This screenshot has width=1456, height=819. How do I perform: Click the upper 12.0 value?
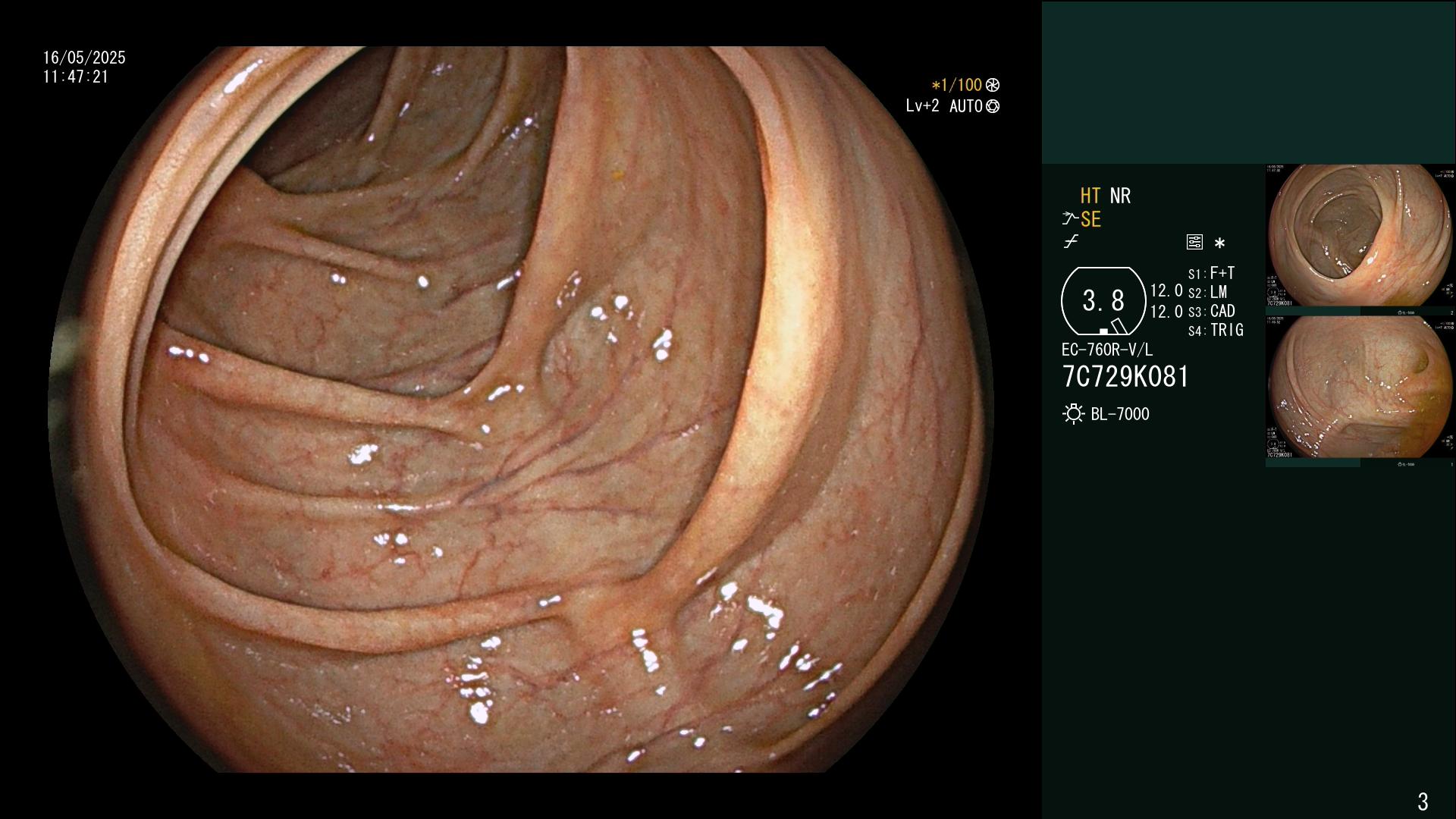pyautogui.click(x=1166, y=291)
